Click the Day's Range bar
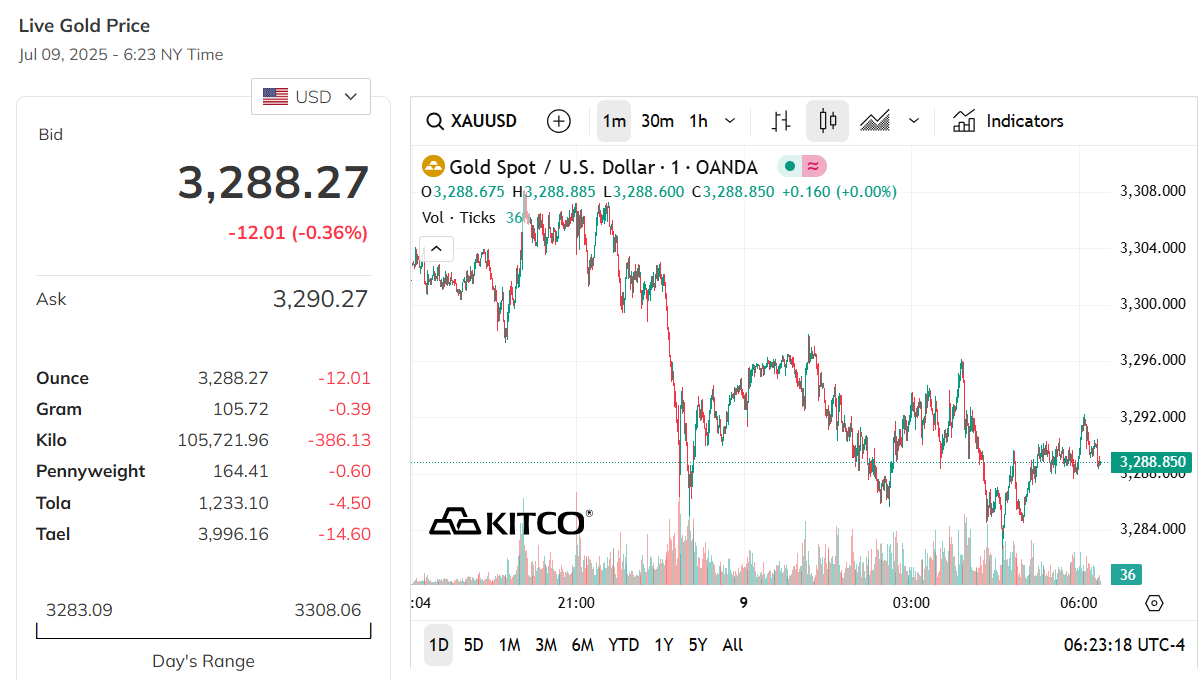This screenshot has width=1204, height=680. click(203, 632)
